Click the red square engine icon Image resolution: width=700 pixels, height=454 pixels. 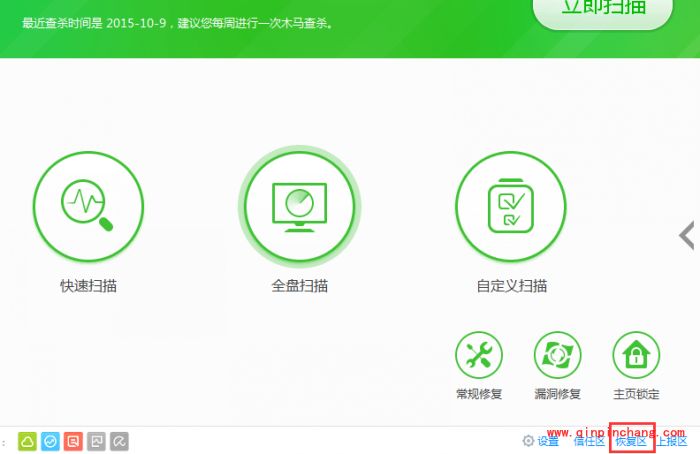pyautogui.click(x=73, y=442)
